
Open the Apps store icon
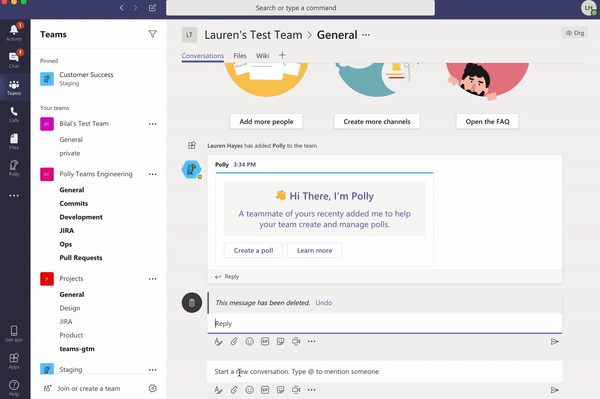click(14, 361)
